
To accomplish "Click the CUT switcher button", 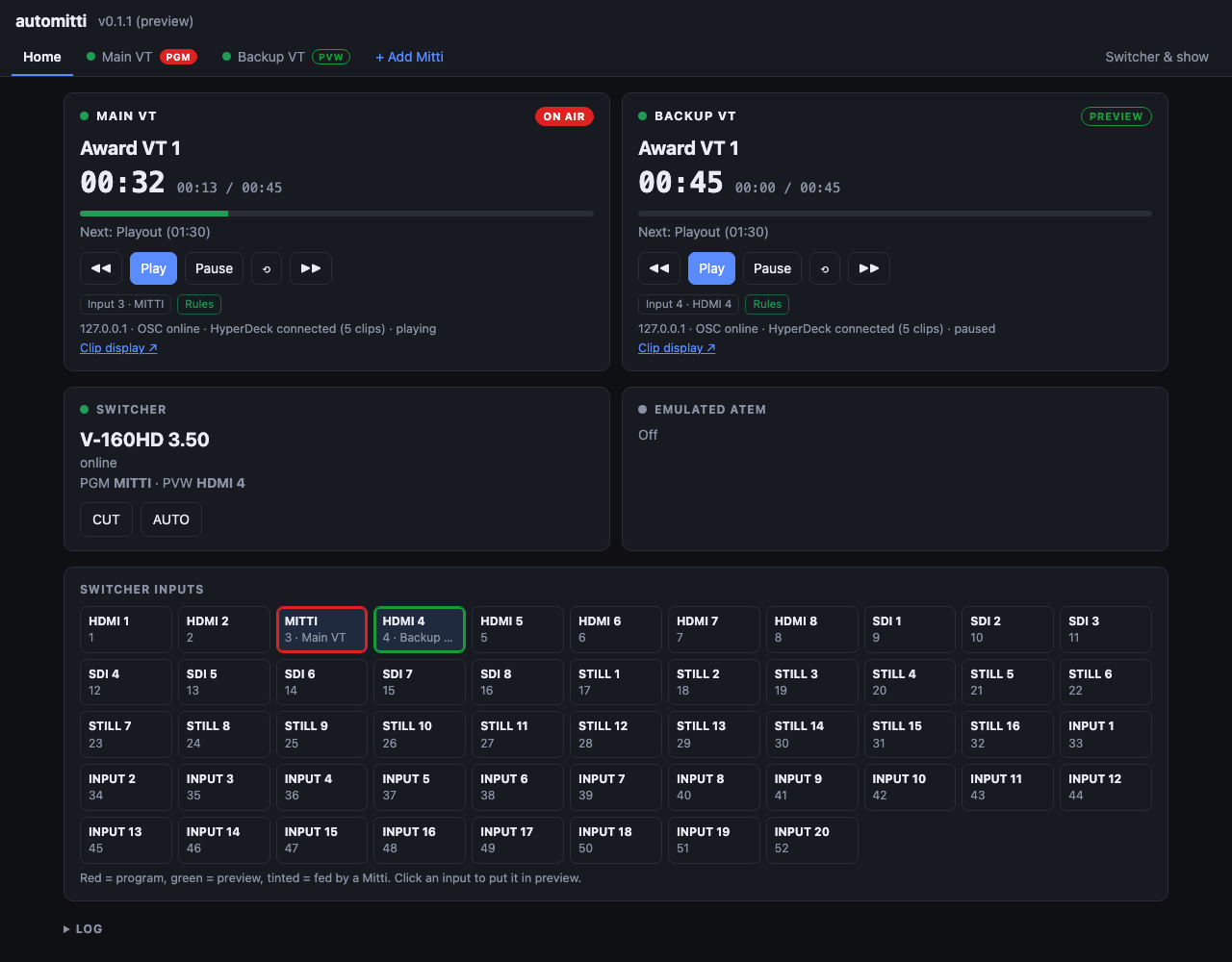I will click(106, 519).
